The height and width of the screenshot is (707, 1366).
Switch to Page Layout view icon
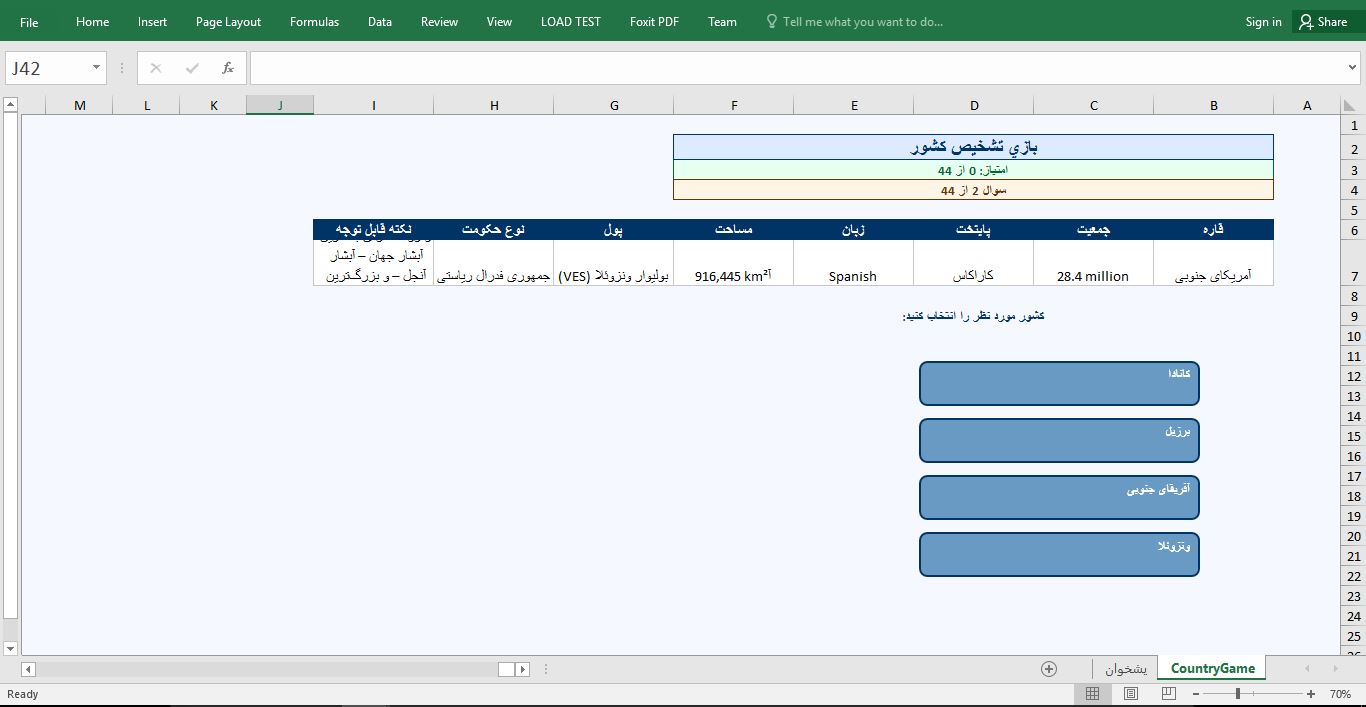(x=1131, y=694)
